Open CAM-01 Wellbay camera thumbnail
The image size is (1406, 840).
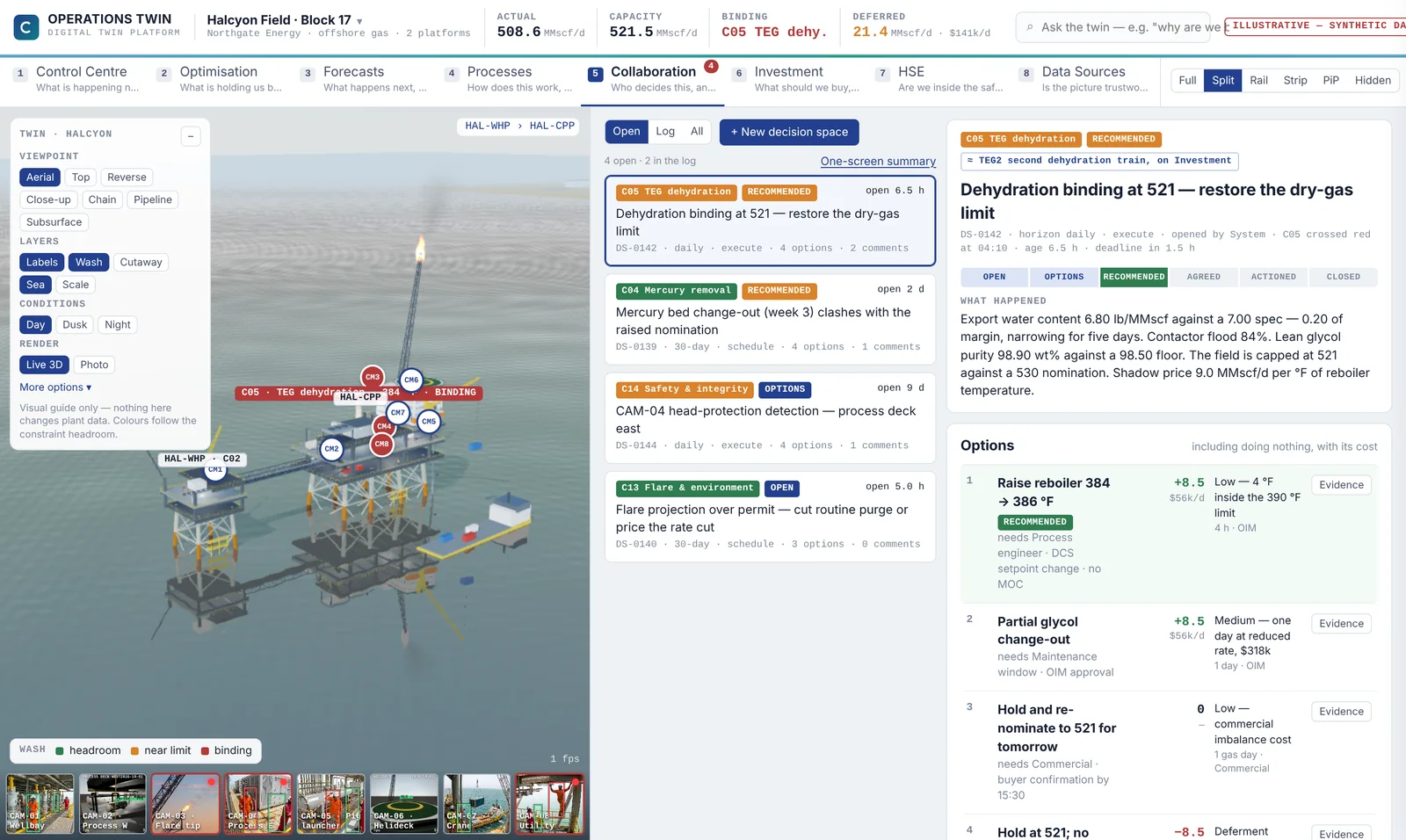(40, 804)
